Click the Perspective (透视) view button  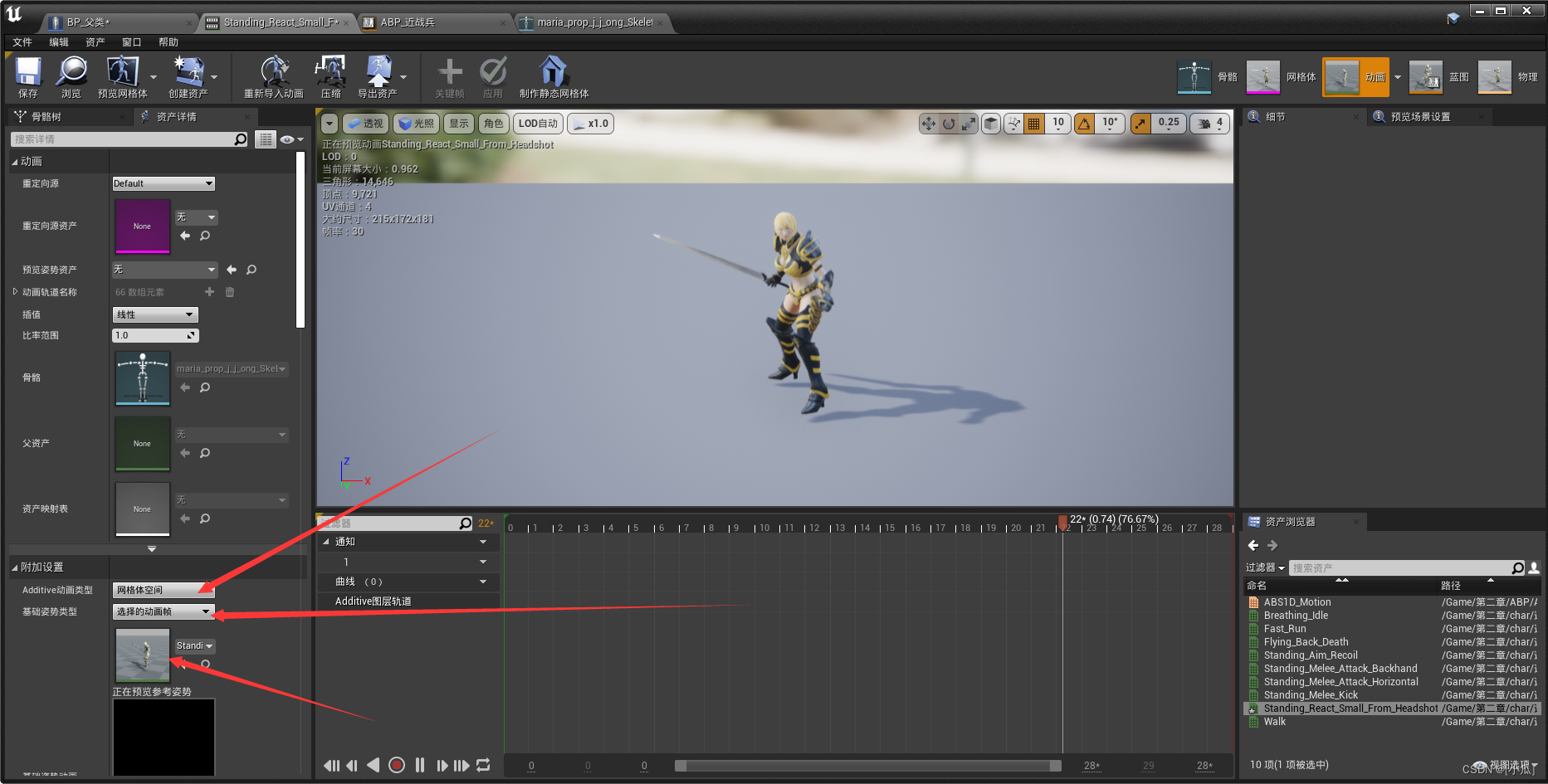point(365,124)
